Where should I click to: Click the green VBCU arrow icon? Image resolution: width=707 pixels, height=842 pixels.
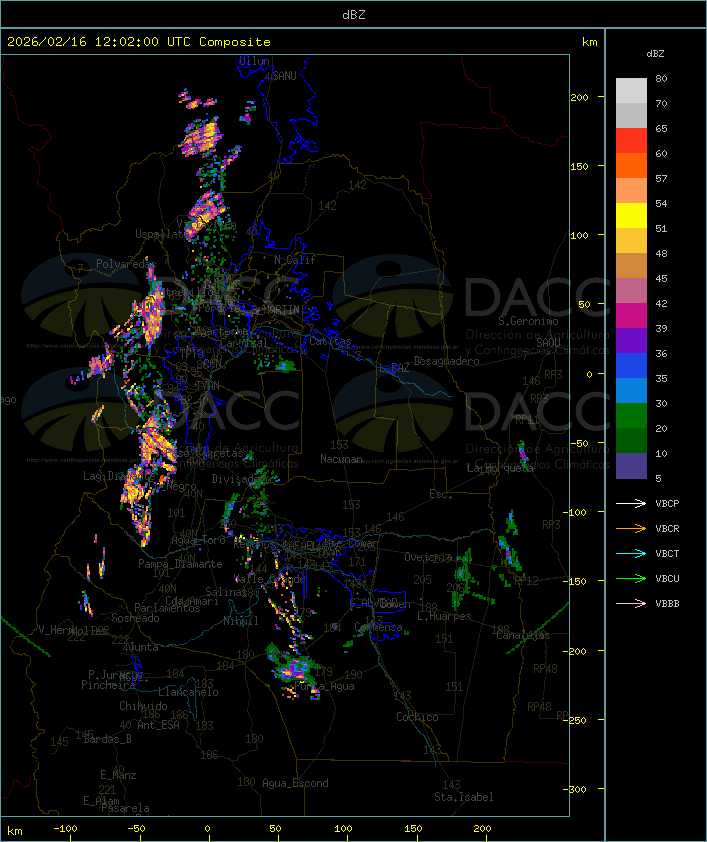(631, 578)
